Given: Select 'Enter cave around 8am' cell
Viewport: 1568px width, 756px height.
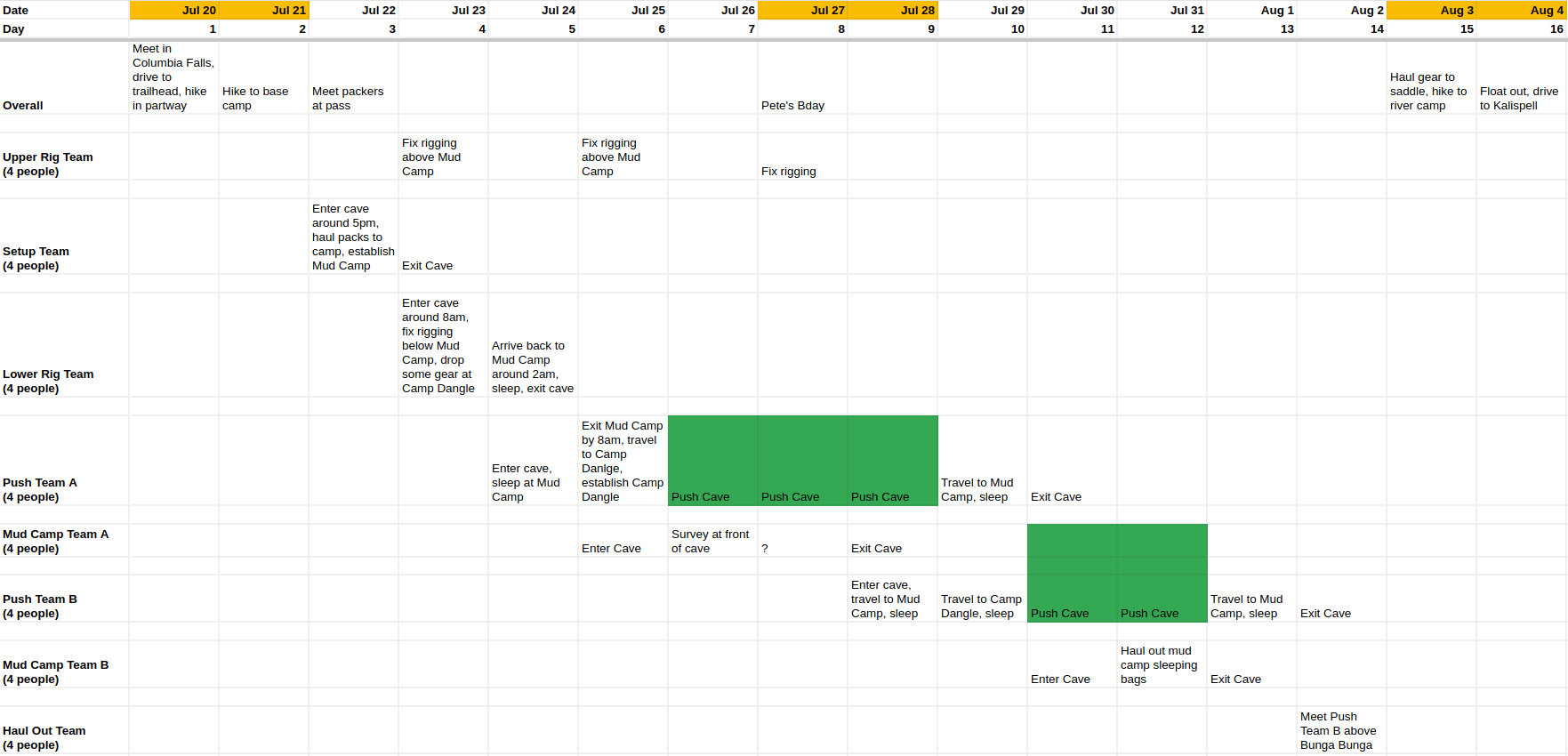Looking at the screenshot, I should (x=444, y=345).
